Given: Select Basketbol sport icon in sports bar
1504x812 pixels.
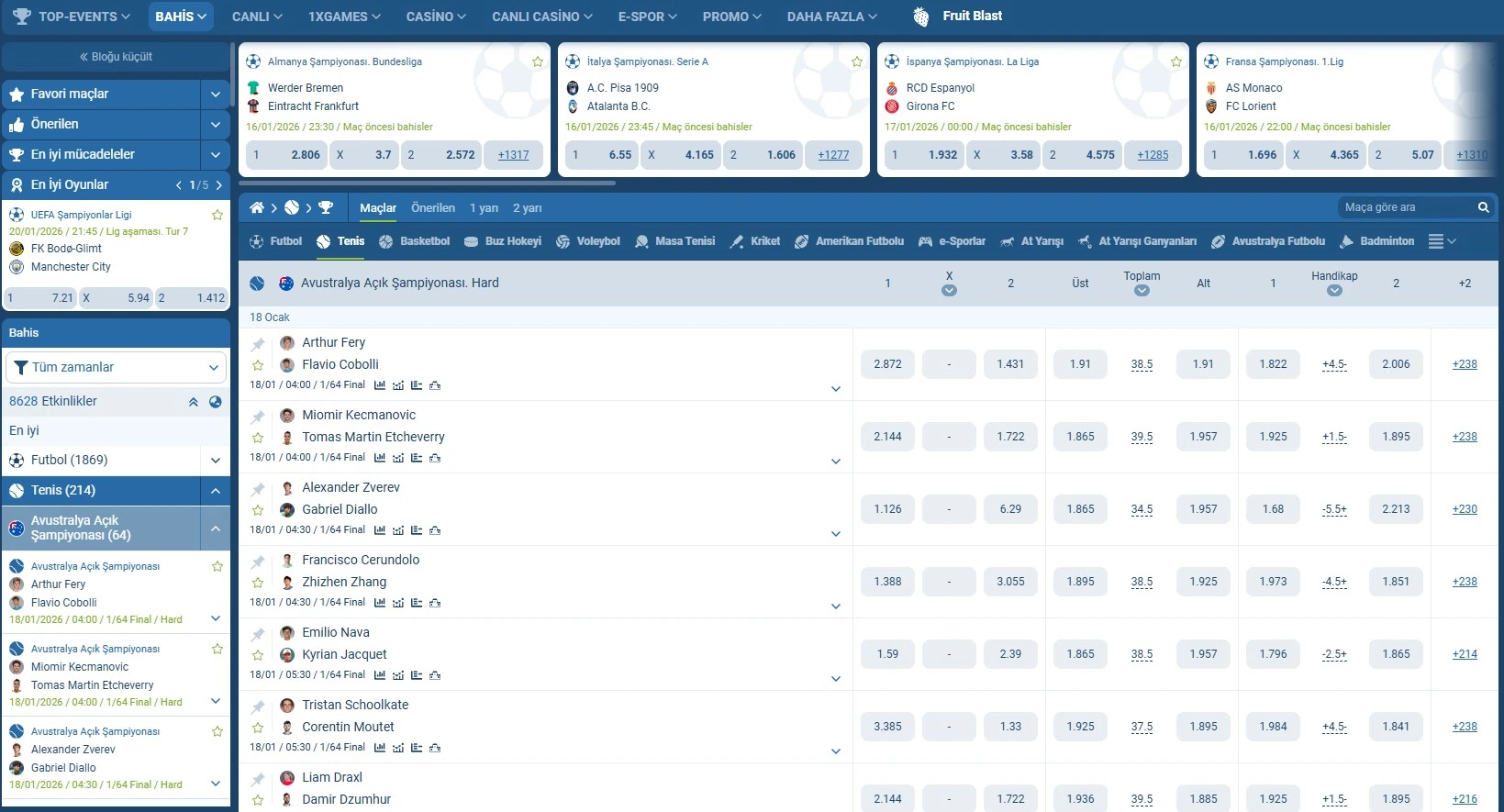Looking at the screenshot, I should (x=414, y=241).
